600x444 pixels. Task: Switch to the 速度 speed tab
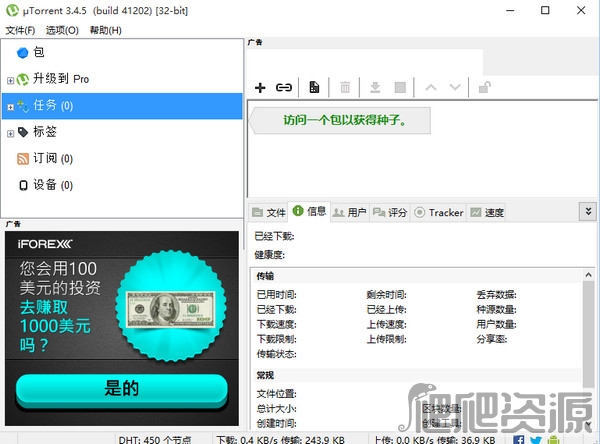pyautogui.click(x=487, y=212)
